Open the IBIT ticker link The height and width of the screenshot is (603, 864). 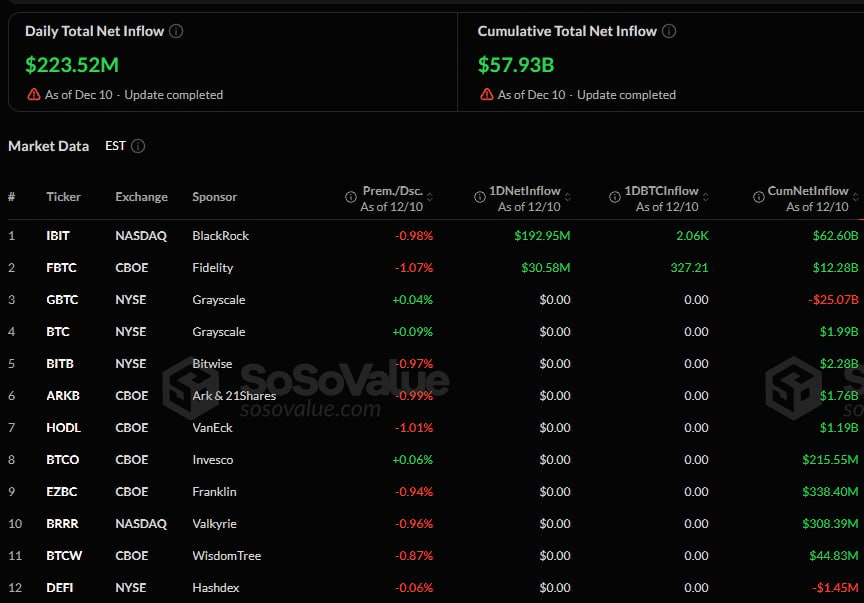57,235
